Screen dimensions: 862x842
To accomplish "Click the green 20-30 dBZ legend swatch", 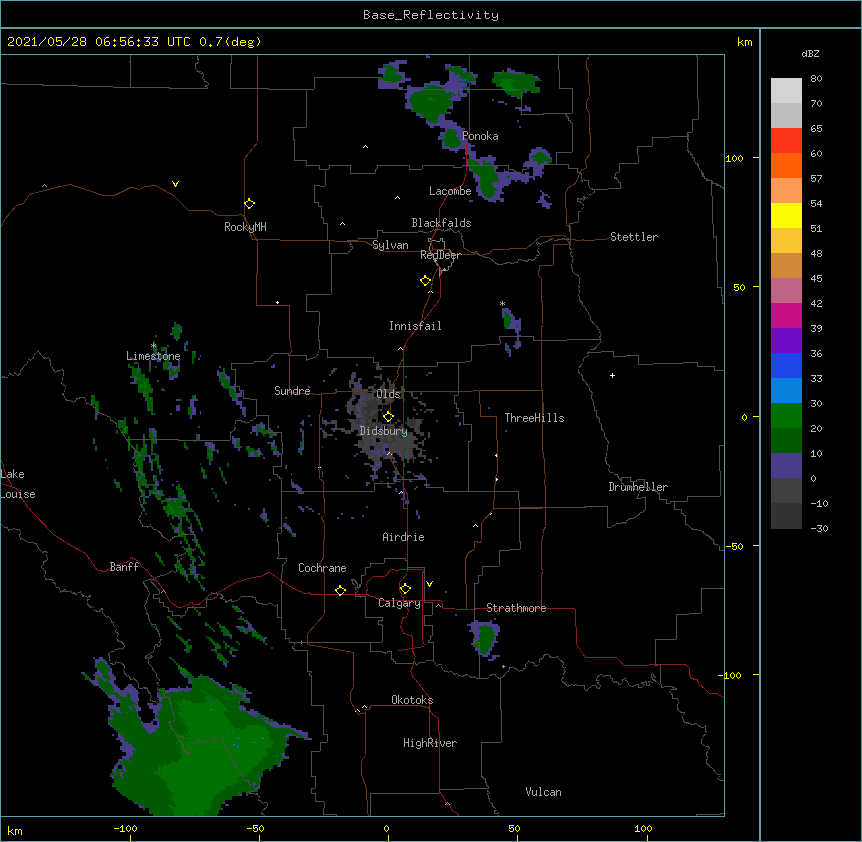I will (786, 416).
